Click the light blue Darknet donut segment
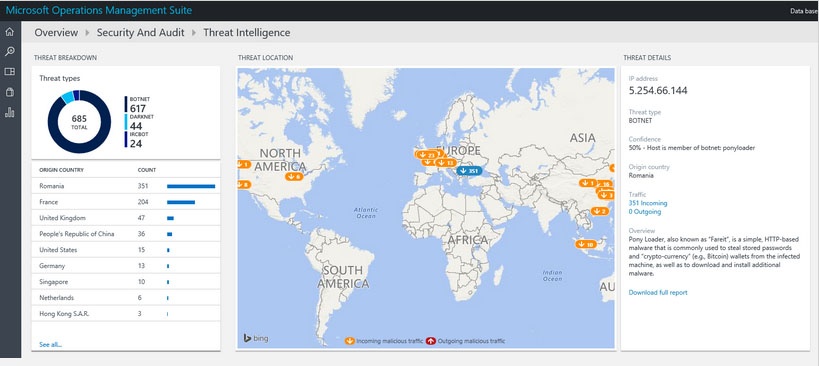 [x=67, y=97]
